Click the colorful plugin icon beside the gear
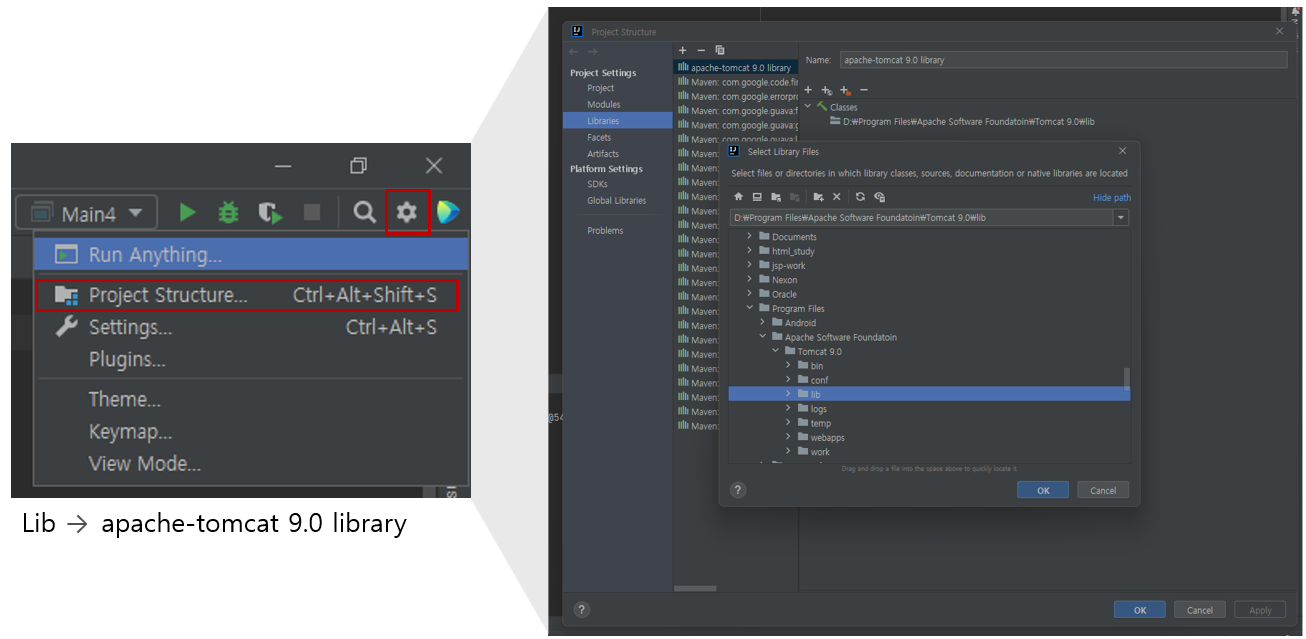The width and height of the screenshot is (1306, 639). click(x=448, y=212)
